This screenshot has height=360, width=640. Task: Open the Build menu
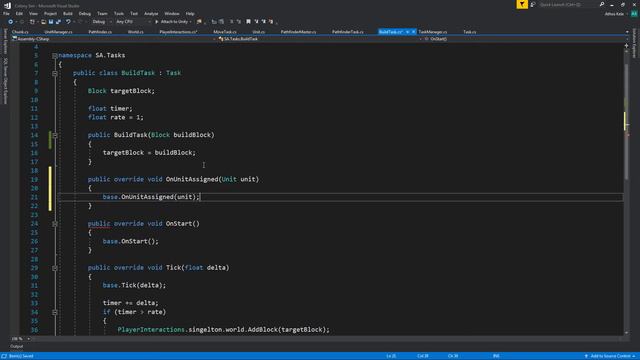(68, 13)
